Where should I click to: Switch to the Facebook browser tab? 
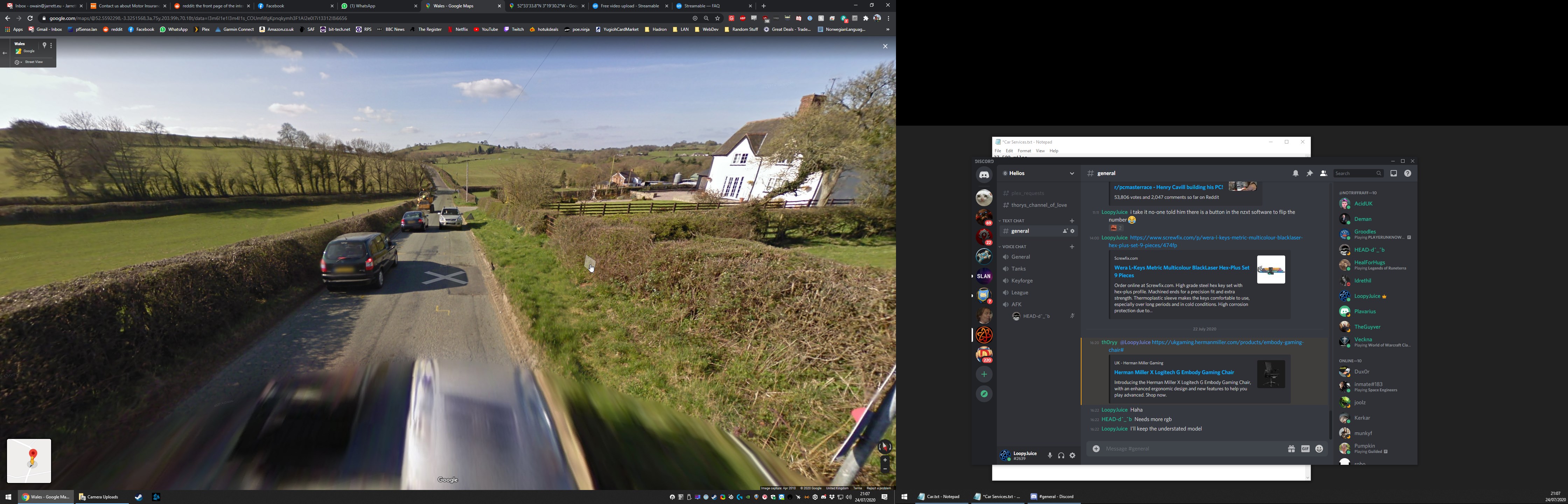point(295,6)
